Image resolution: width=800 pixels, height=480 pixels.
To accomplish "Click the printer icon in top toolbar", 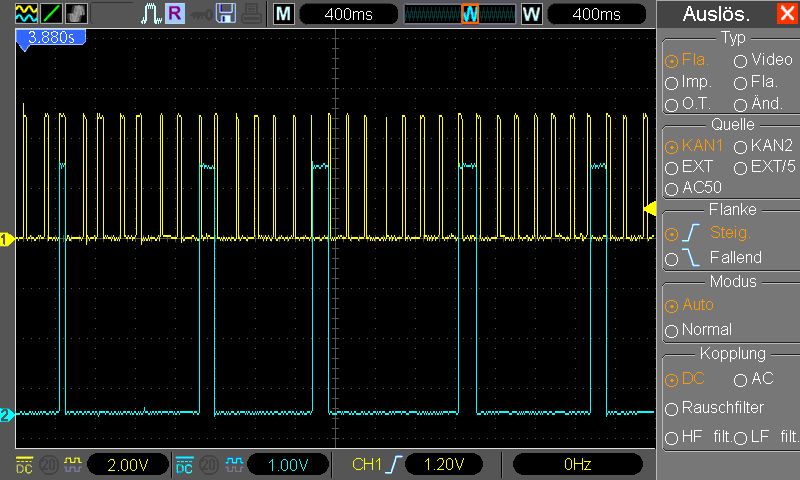I will pyautogui.click(x=252, y=14).
